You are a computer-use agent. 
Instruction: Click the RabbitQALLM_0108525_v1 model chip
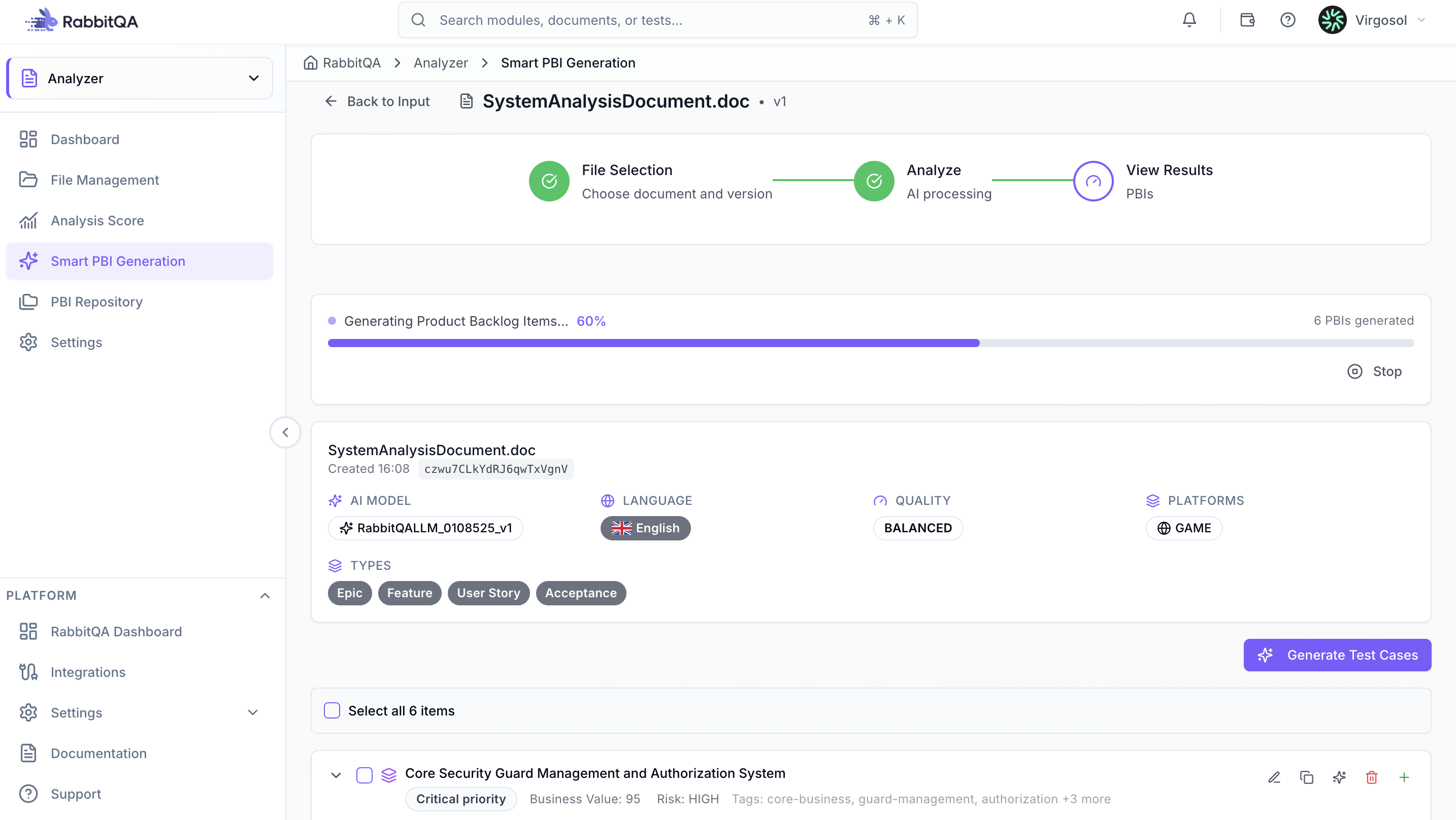pos(425,528)
